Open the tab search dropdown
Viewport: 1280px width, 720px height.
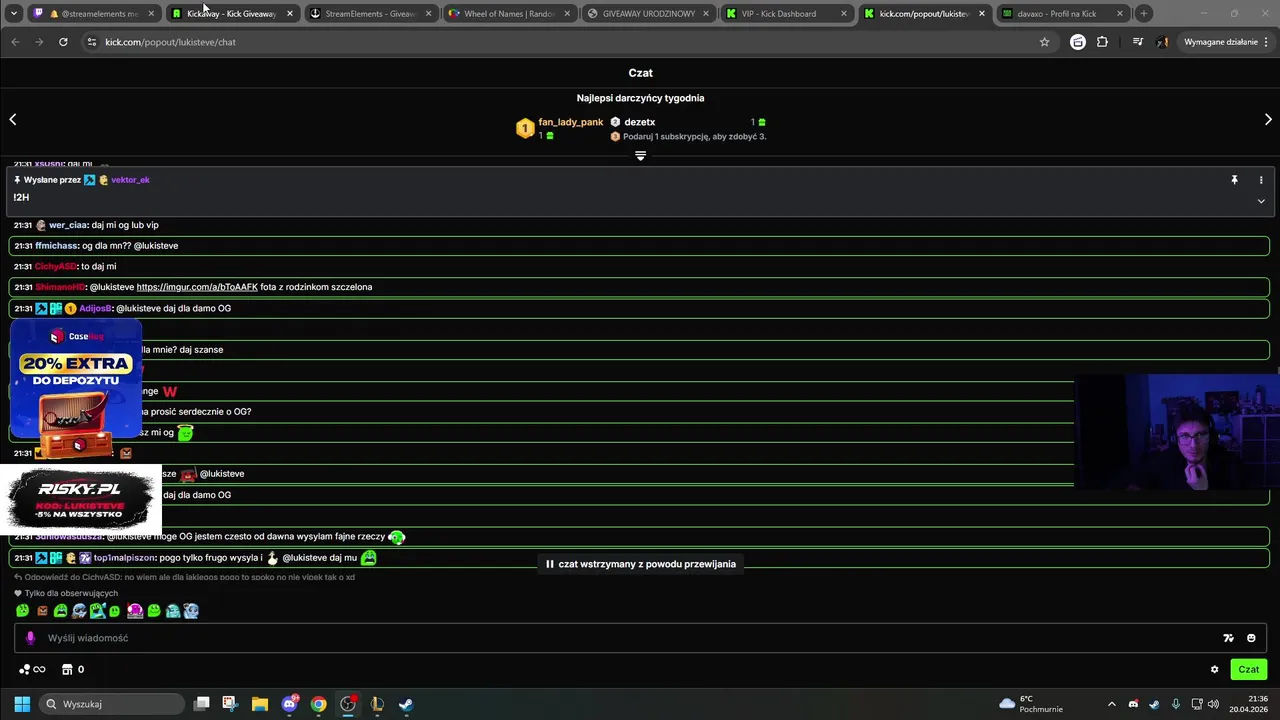coord(14,13)
